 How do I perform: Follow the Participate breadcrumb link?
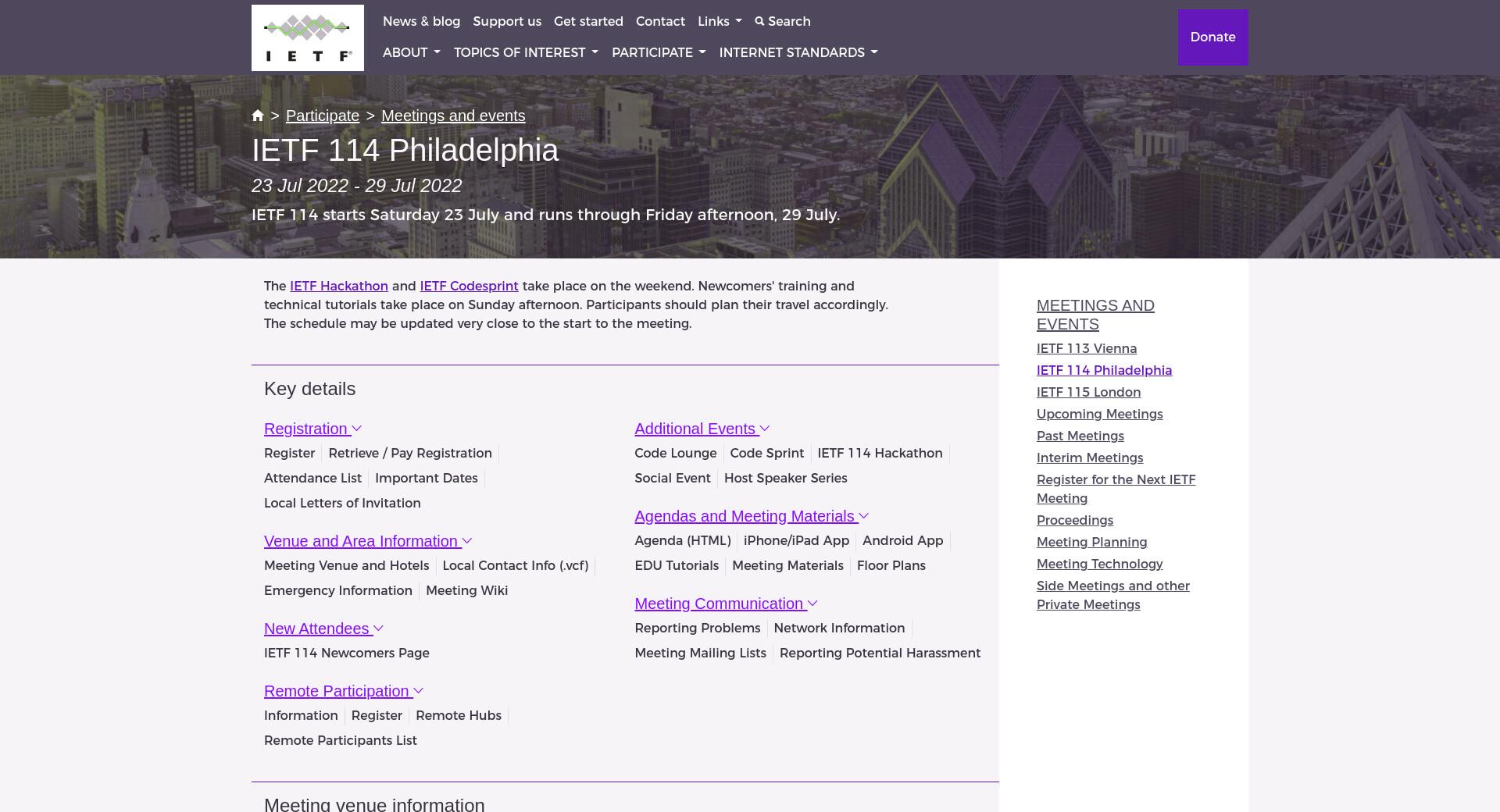[323, 116]
